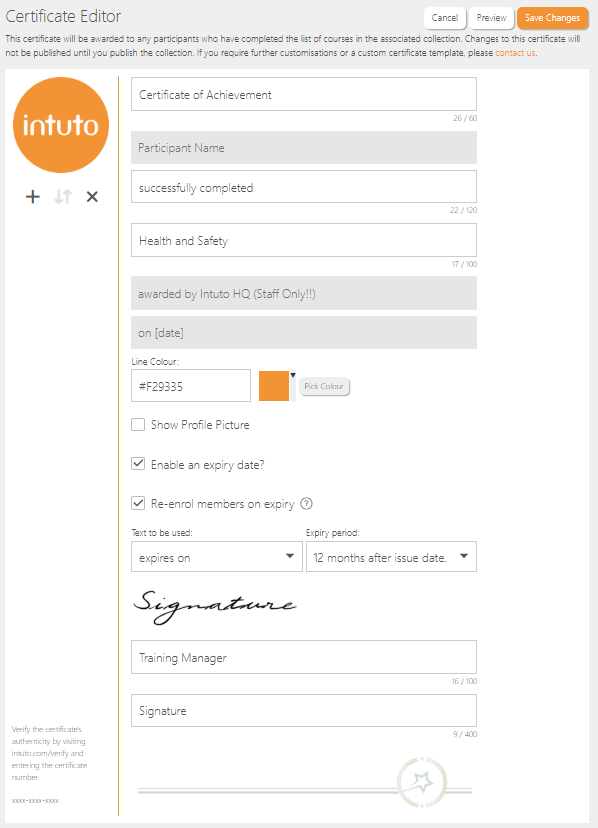Click the Certificate of Achievement title field
Viewport: 598px width, 828px height.
click(x=304, y=95)
